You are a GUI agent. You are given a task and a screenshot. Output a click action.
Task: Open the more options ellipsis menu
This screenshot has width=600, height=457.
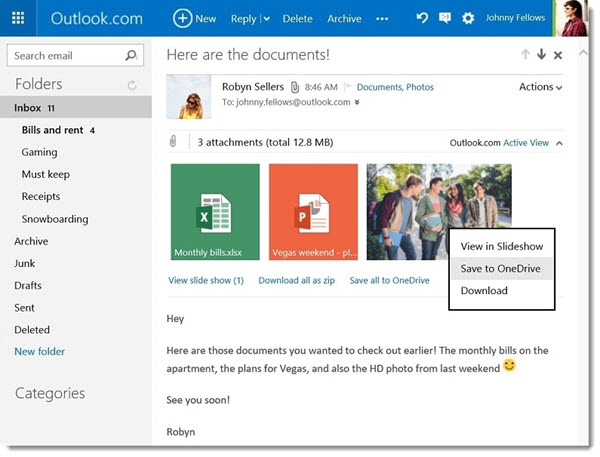coord(382,19)
